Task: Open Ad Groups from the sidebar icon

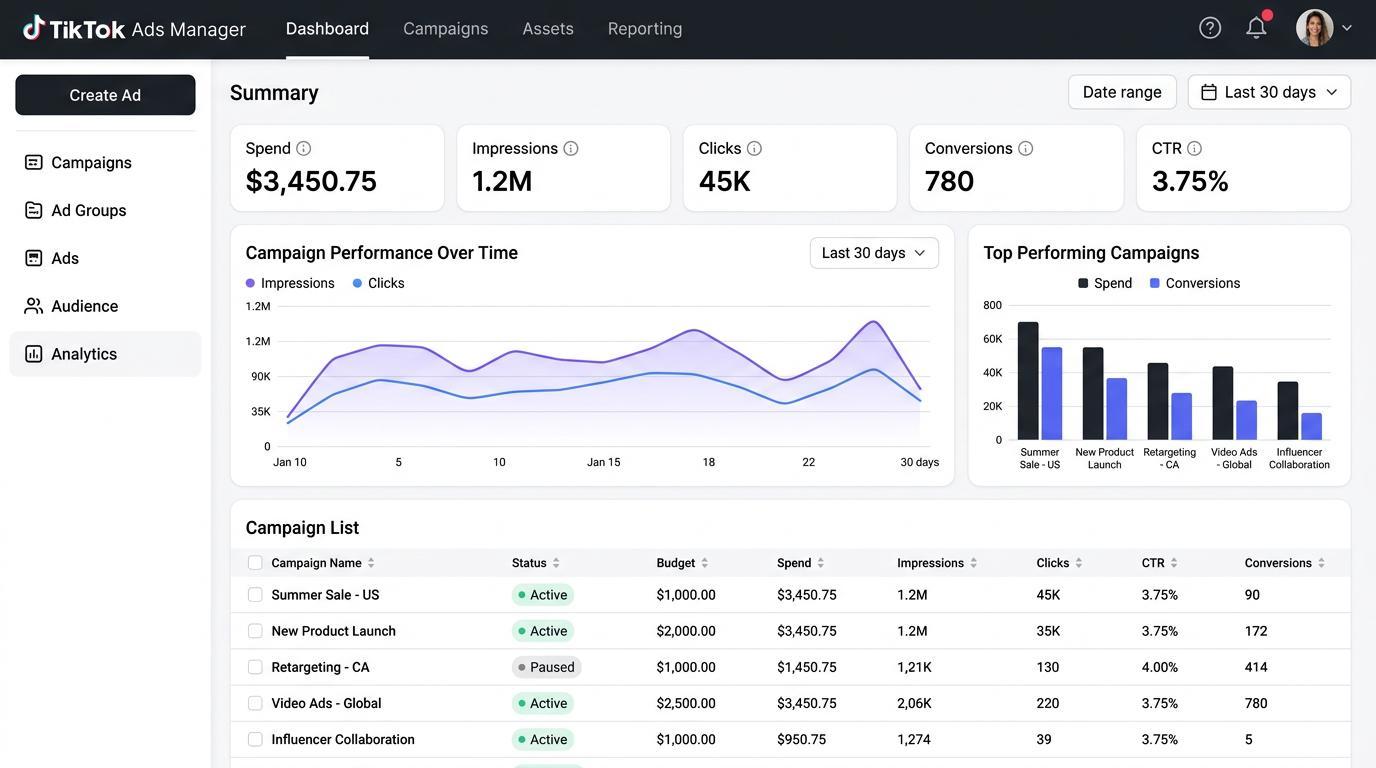Action: 34,210
